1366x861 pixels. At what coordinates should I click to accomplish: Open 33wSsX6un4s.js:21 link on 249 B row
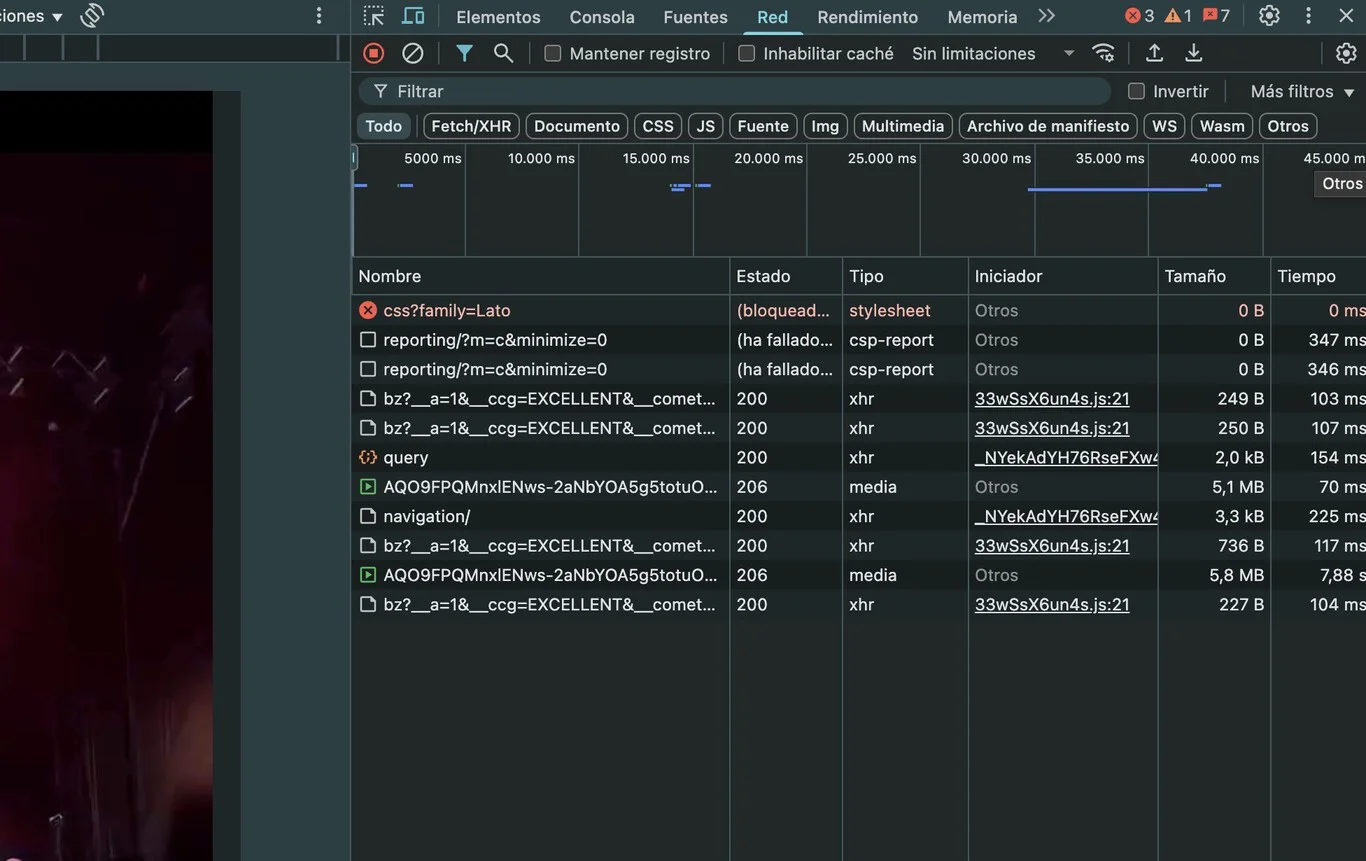pos(1052,399)
